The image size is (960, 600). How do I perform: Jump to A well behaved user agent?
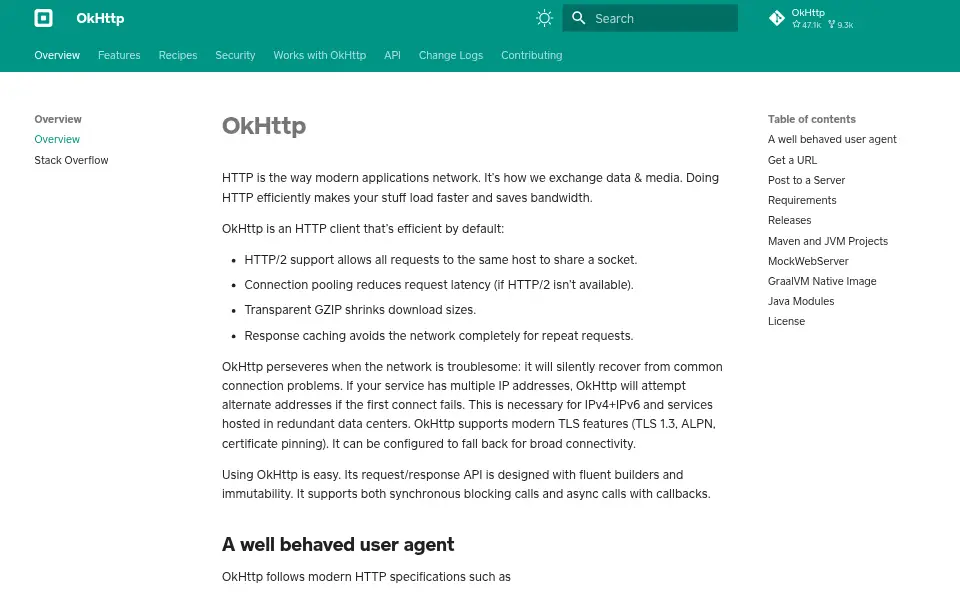pos(832,140)
